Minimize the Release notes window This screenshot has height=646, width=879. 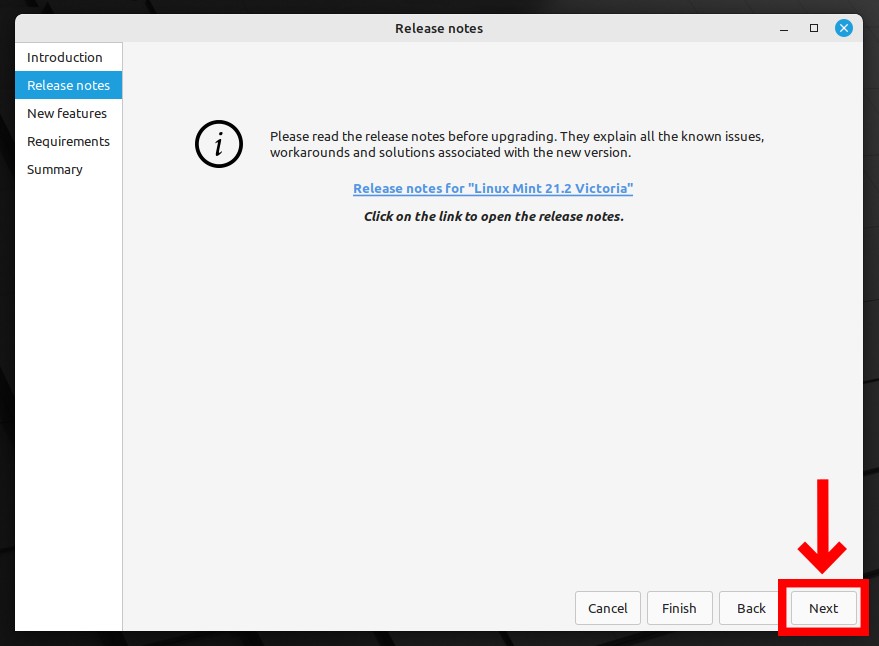coord(784,29)
